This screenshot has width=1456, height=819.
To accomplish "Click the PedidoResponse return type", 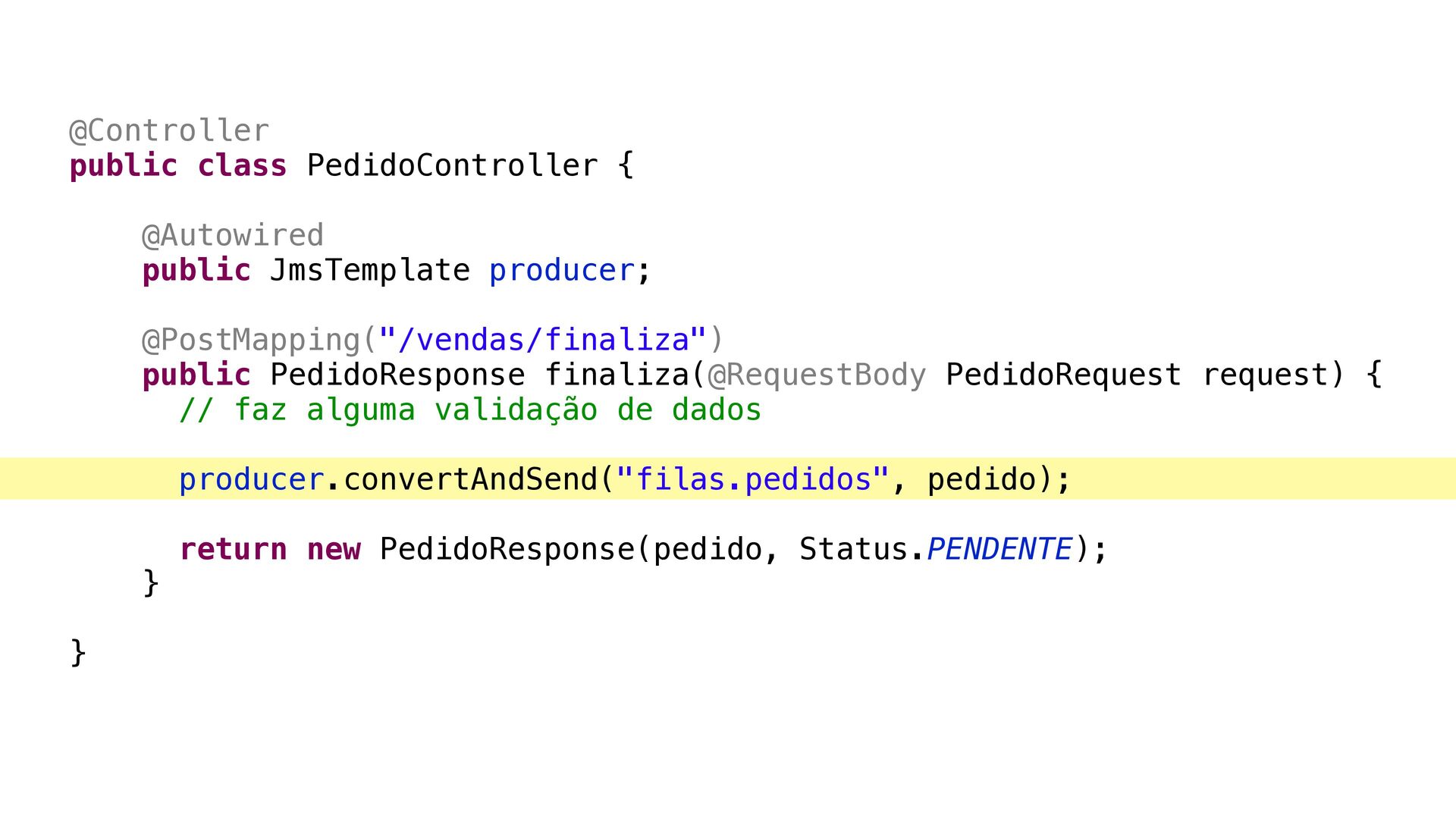I will (x=397, y=375).
